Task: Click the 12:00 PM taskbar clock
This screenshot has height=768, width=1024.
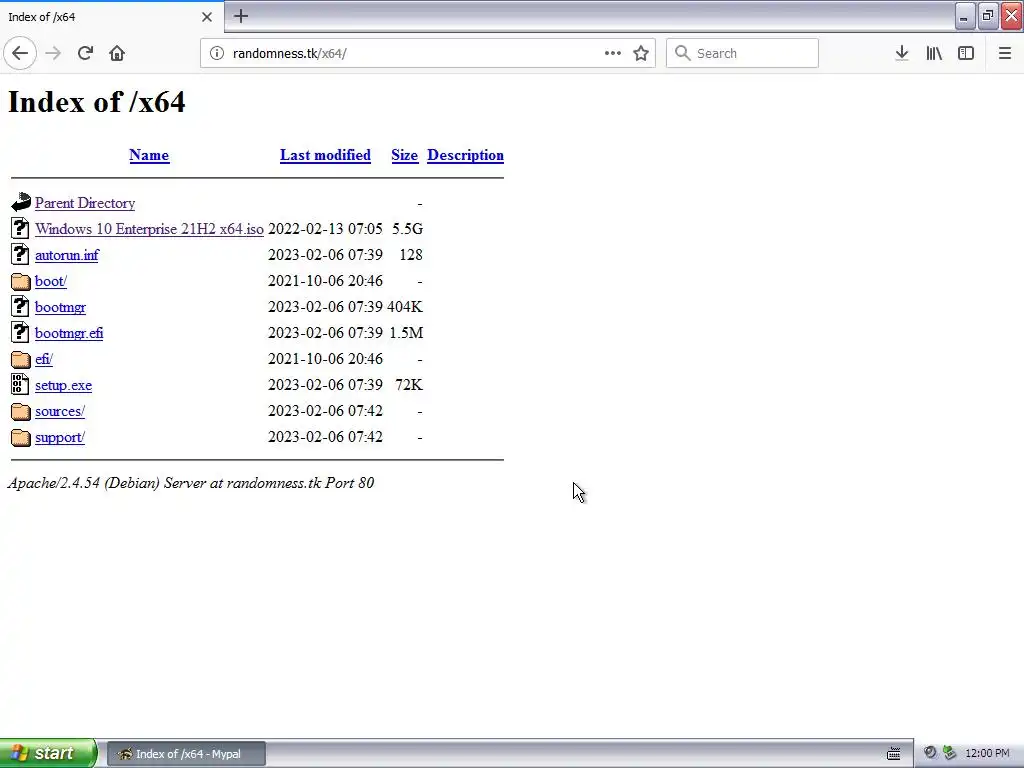Action: pos(987,754)
